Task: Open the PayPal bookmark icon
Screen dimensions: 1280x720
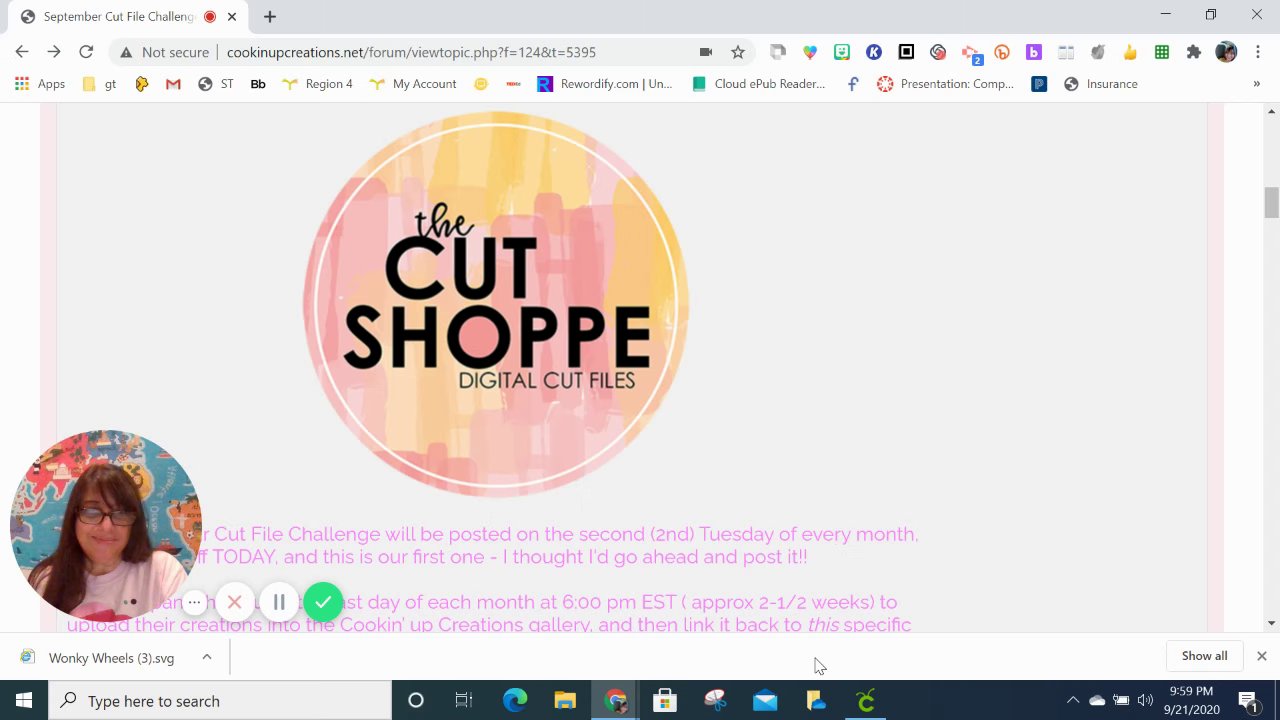Action: (1039, 84)
